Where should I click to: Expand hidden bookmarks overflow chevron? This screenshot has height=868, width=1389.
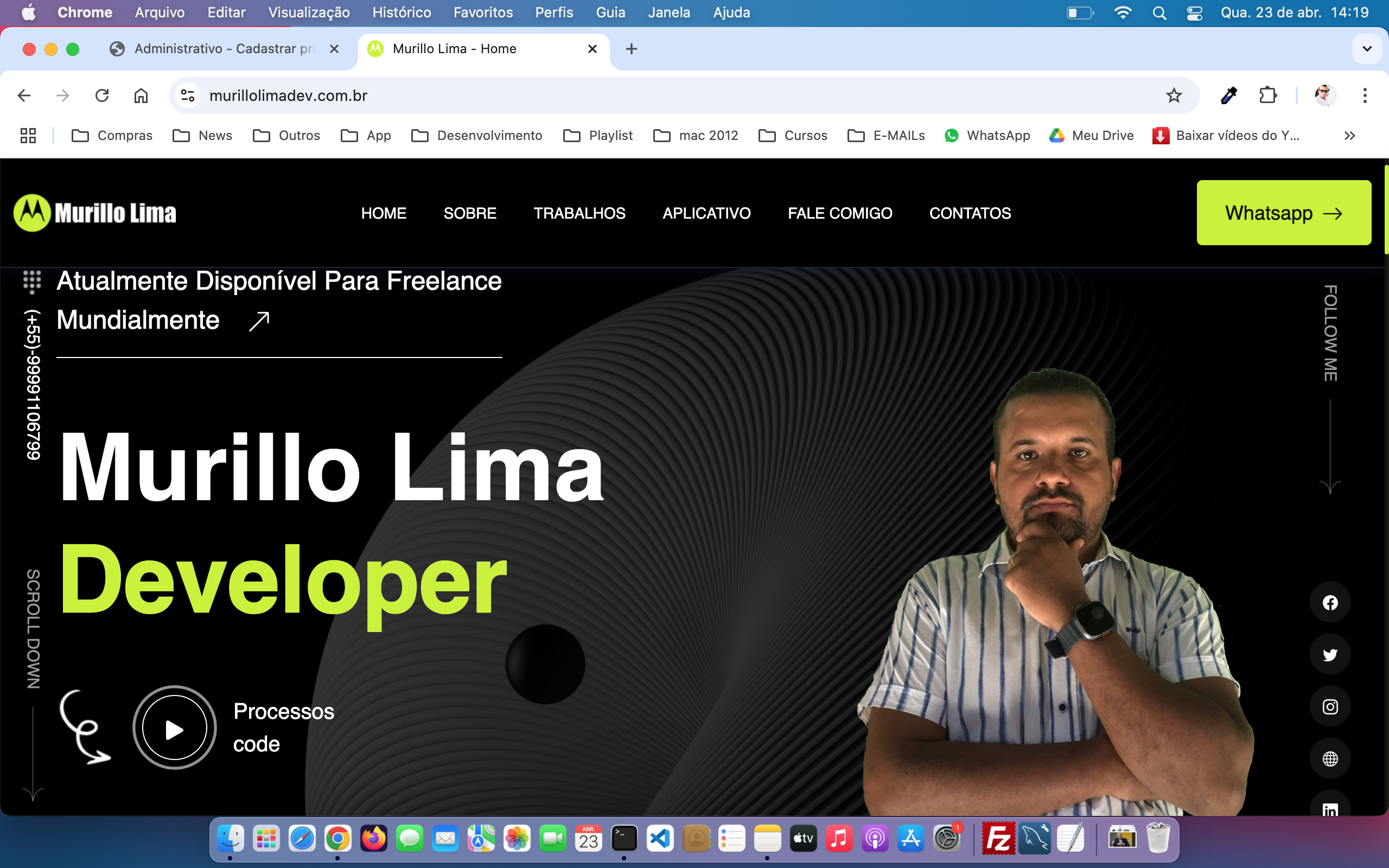pyautogui.click(x=1349, y=136)
